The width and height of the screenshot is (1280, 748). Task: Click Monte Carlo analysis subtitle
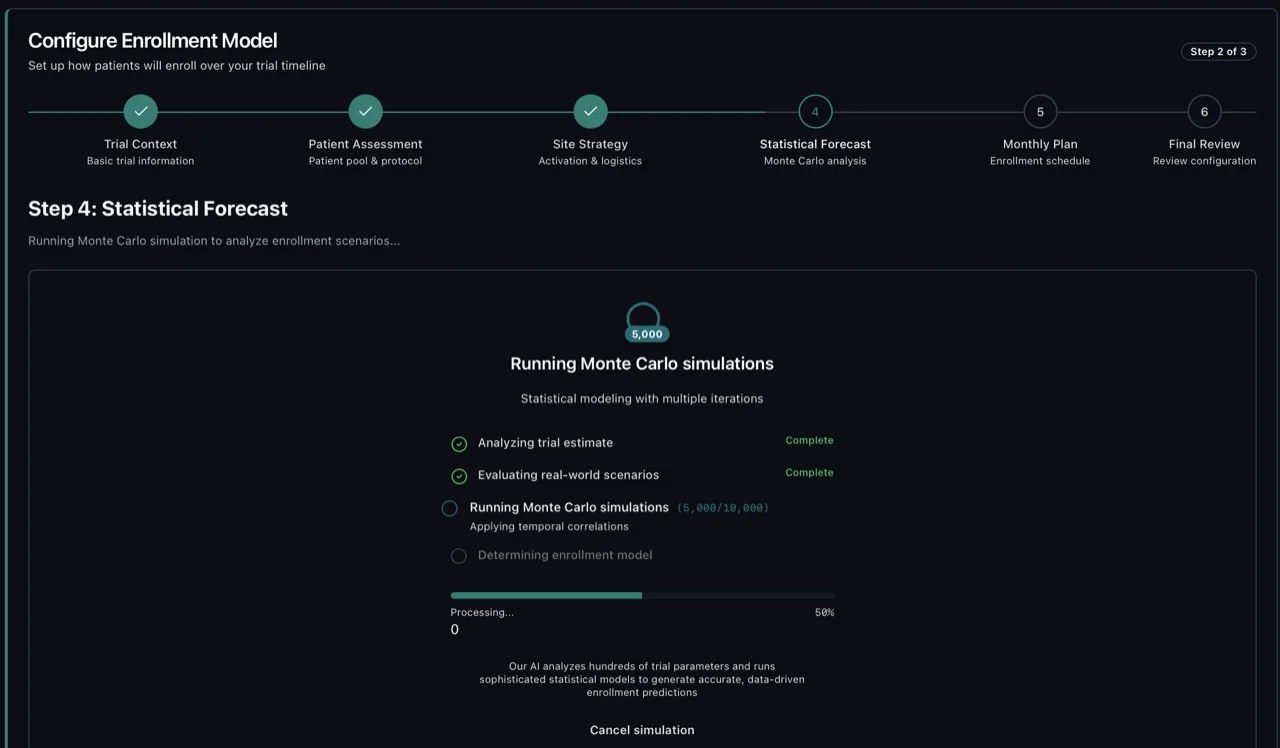(x=815, y=161)
